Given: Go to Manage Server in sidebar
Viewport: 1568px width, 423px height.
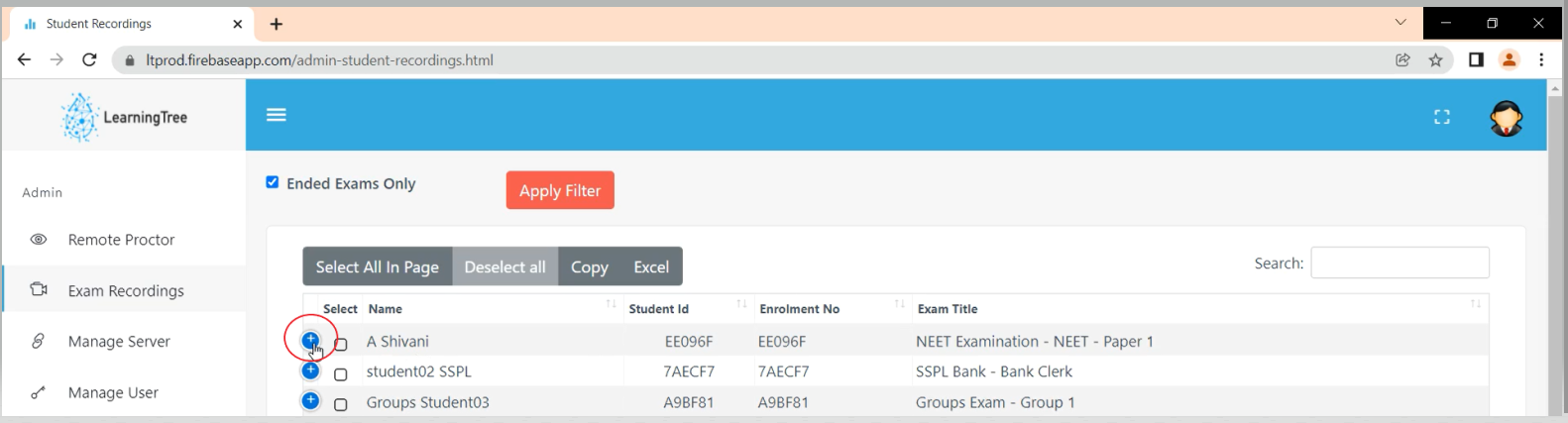Looking at the screenshot, I should point(119,342).
